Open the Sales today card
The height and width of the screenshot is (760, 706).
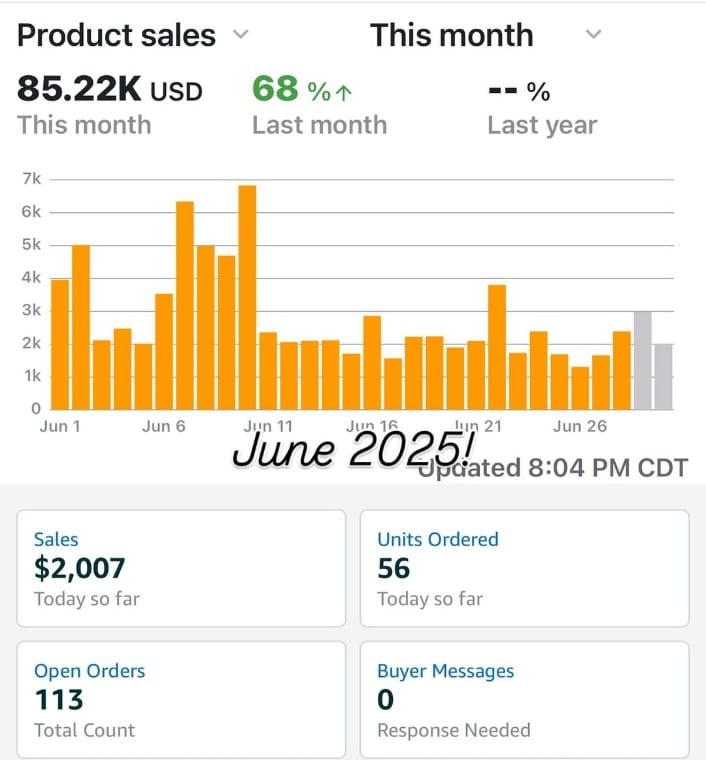coord(181,568)
